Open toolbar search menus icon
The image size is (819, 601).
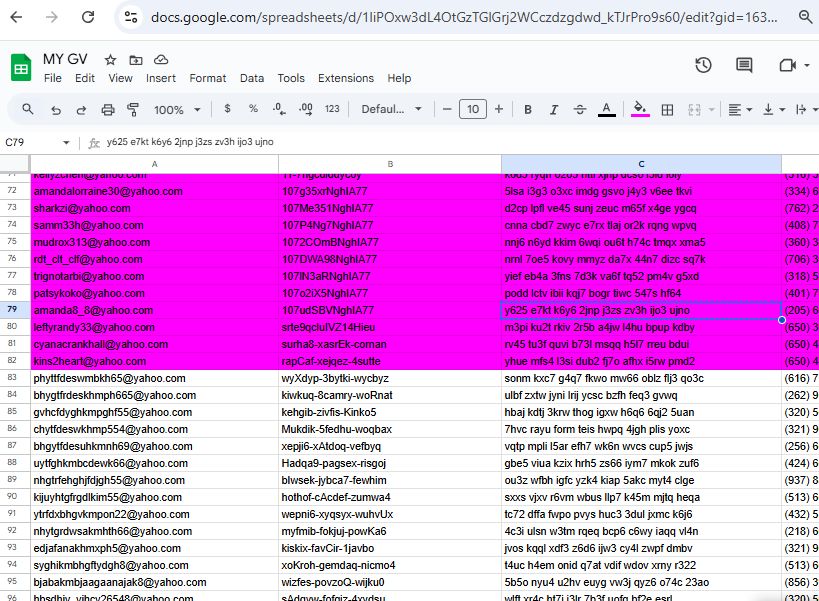(28, 109)
